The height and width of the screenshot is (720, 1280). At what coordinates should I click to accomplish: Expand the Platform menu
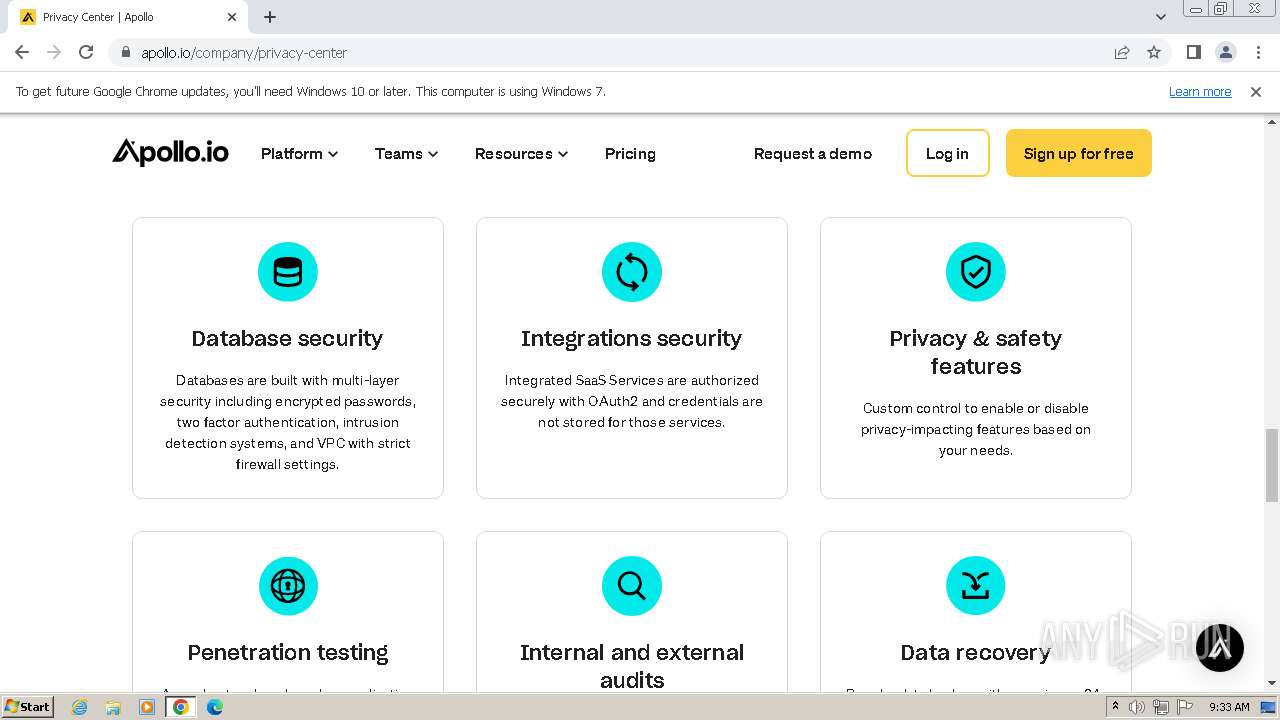tap(299, 153)
